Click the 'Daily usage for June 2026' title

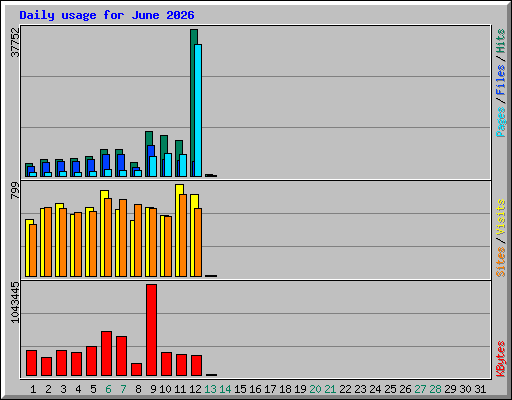(107, 15)
